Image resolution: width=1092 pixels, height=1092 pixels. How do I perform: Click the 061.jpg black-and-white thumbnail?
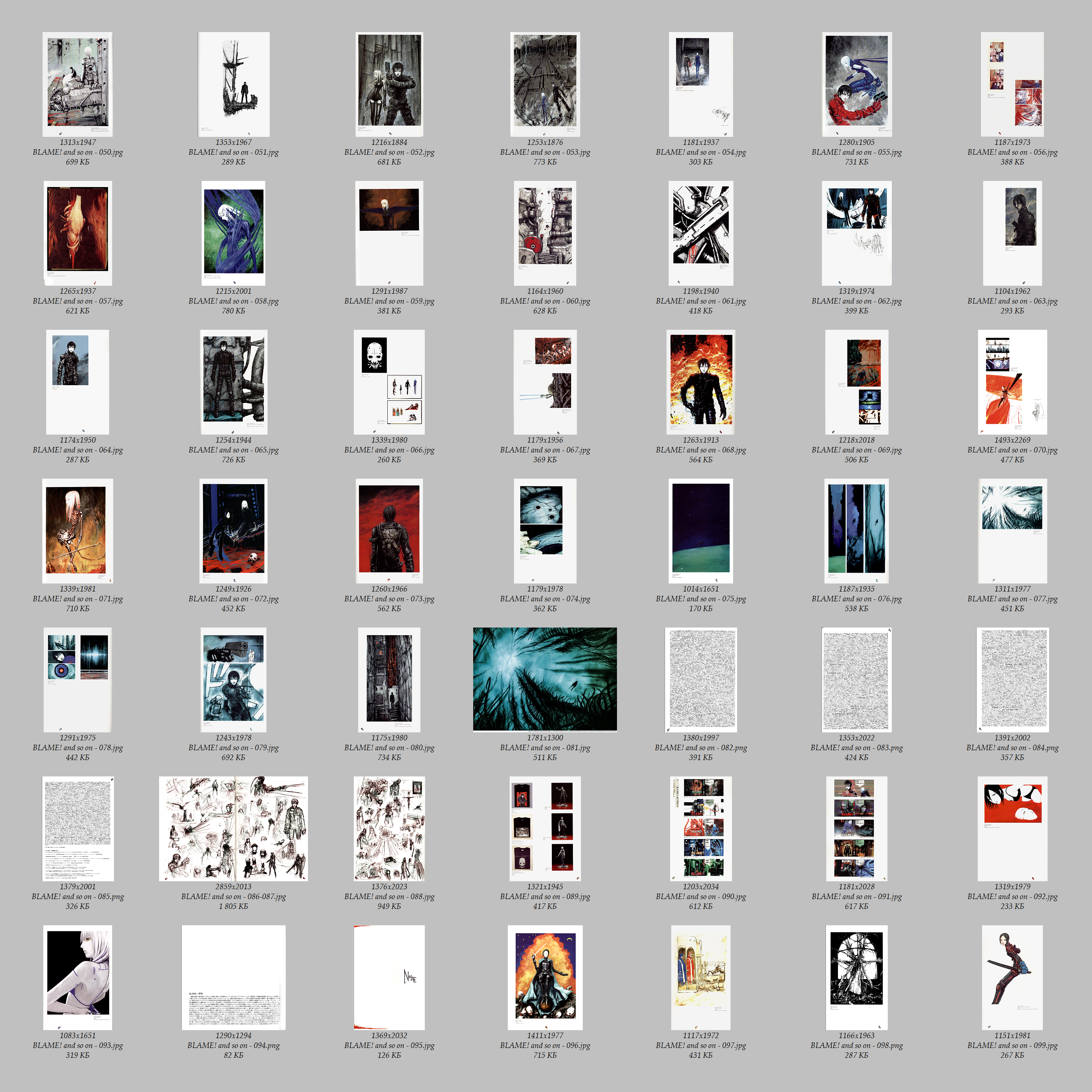coord(701,233)
